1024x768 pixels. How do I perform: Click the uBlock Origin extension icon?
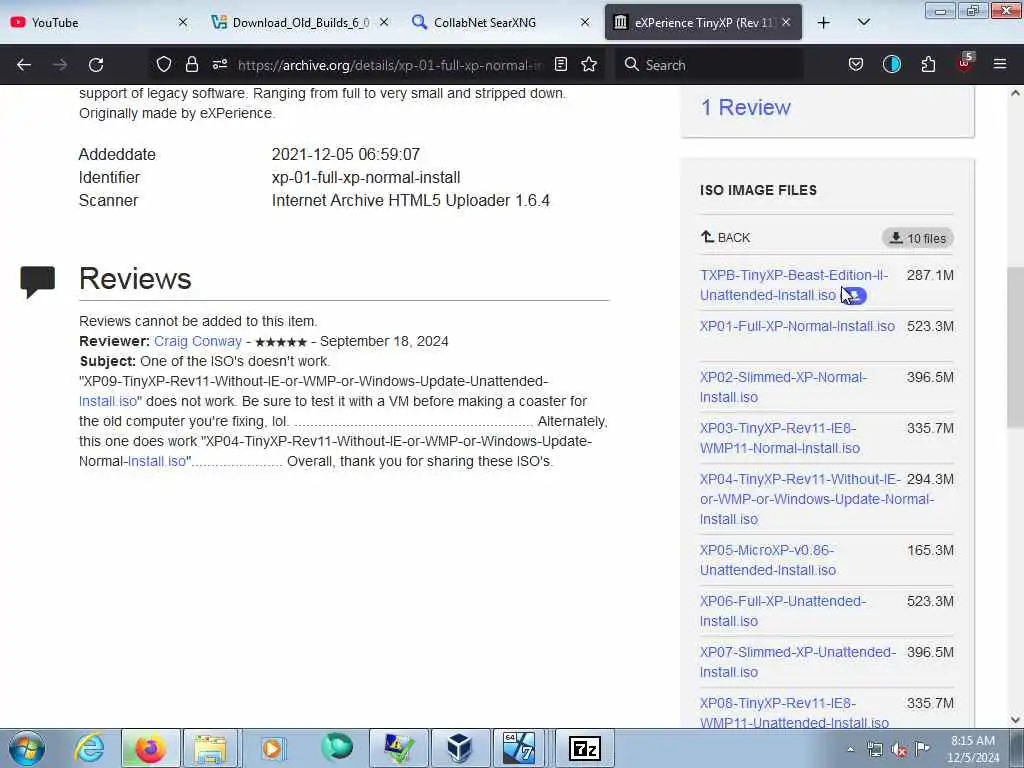point(965,63)
